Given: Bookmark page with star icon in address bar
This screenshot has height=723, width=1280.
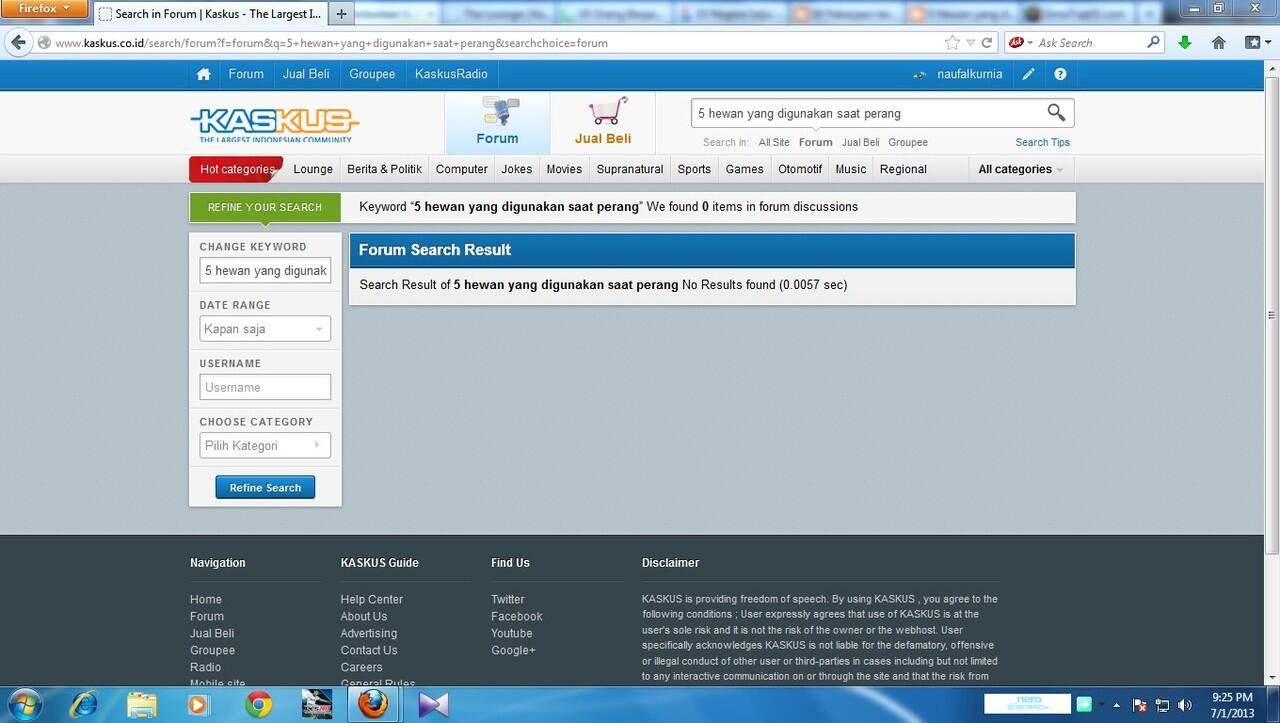Looking at the screenshot, I should pyautogui.click(x=952, y=43).
